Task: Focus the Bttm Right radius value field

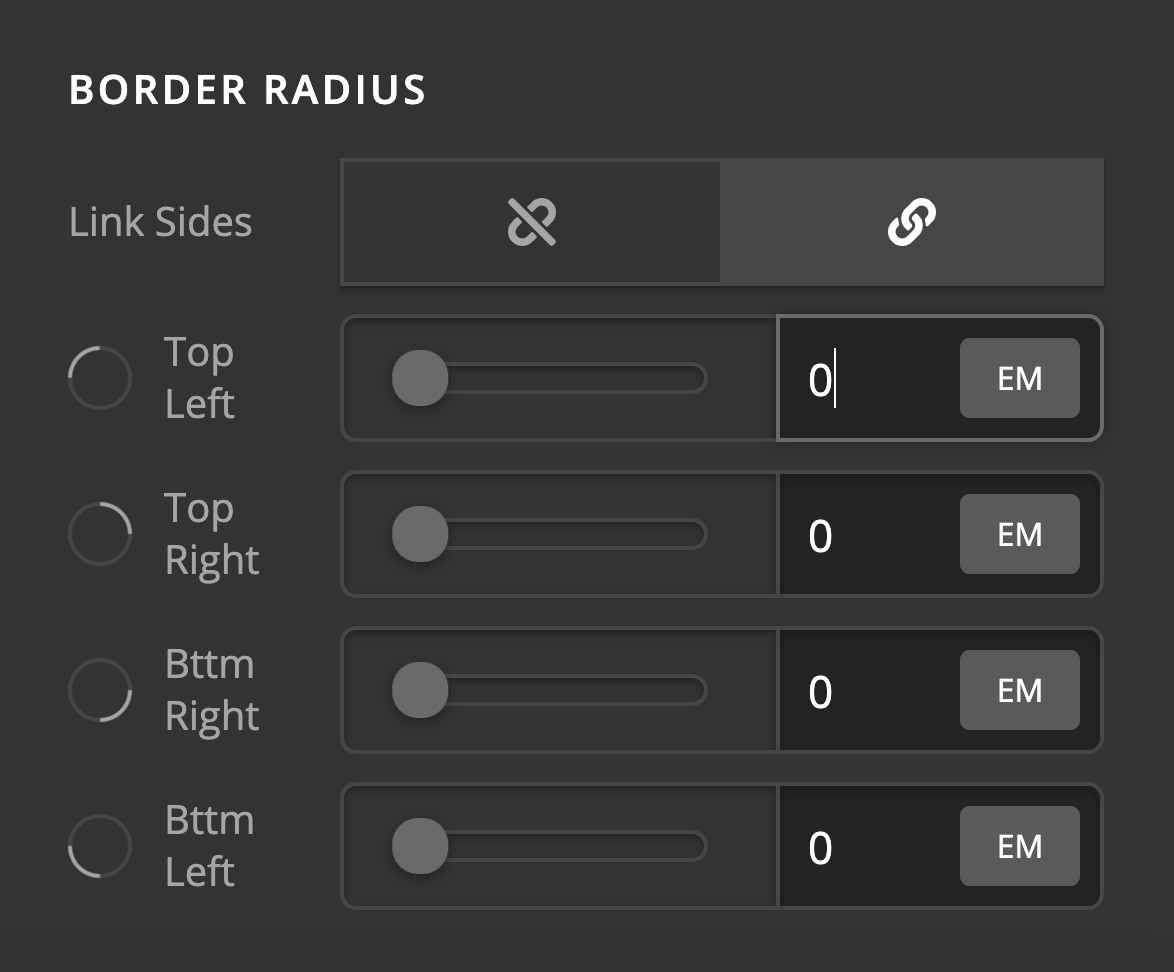Action: 869,690
